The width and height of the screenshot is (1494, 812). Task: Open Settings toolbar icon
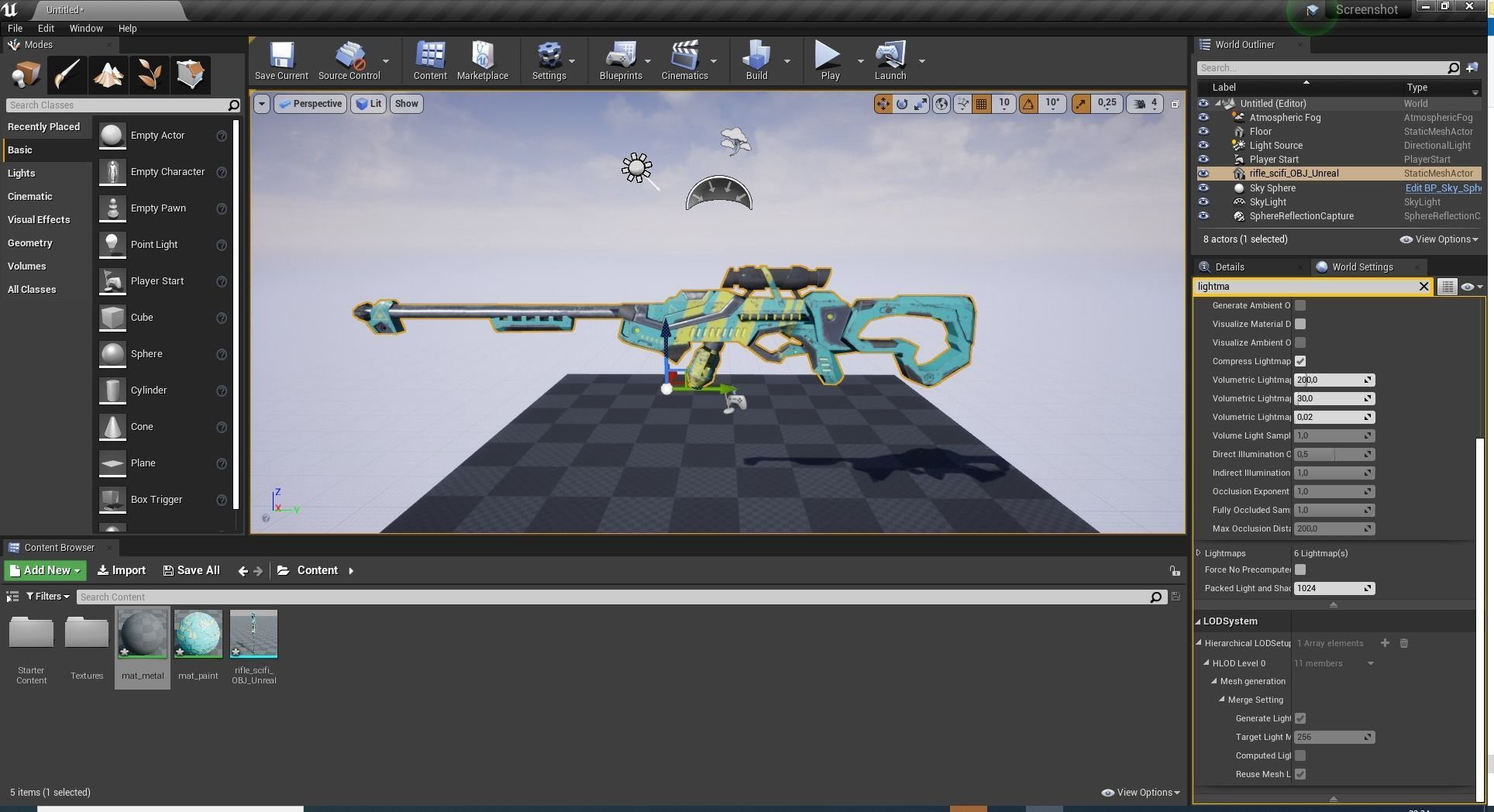pos(549,60)
